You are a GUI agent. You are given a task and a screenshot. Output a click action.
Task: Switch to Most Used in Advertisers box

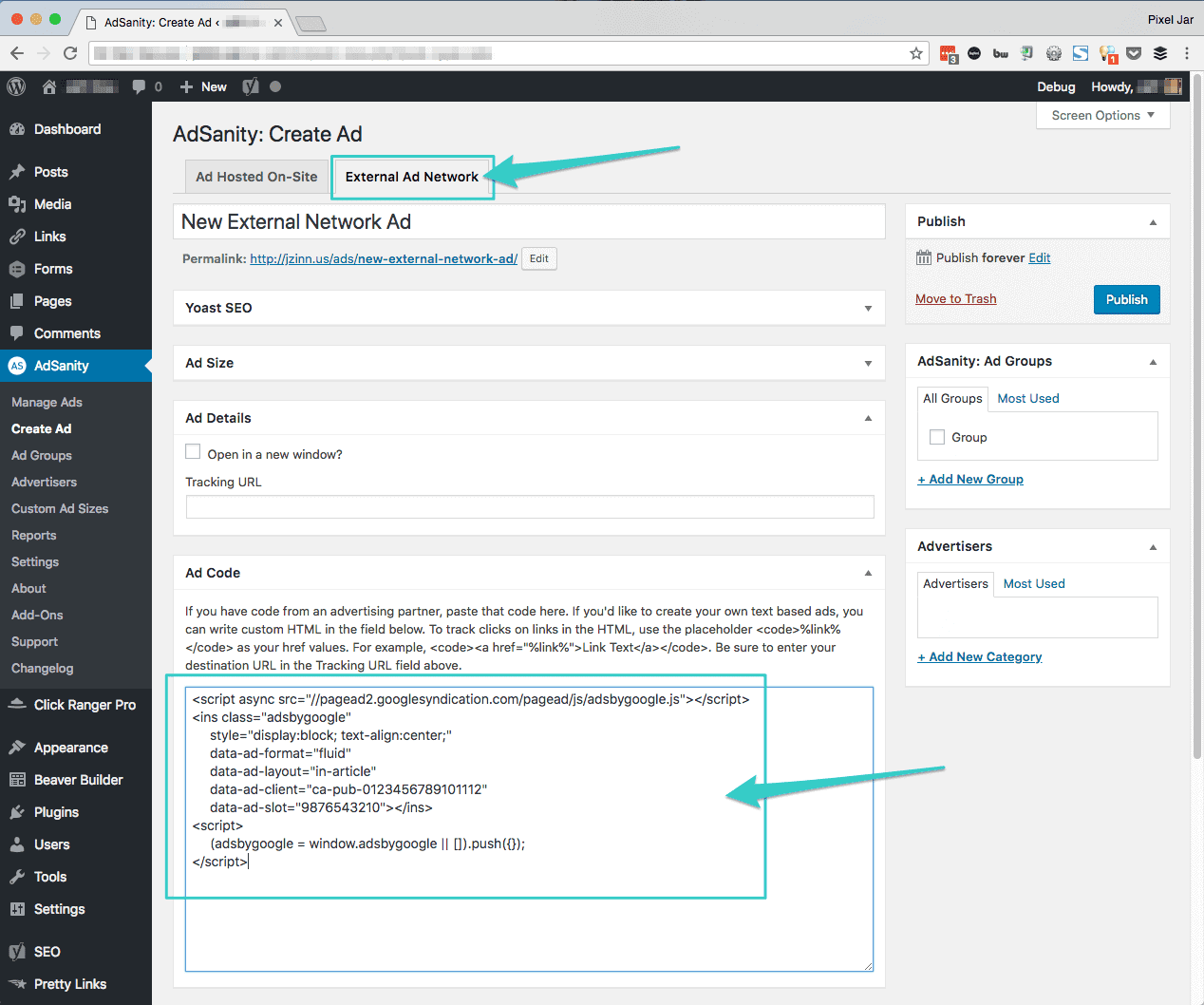(x=1034, y=583)
